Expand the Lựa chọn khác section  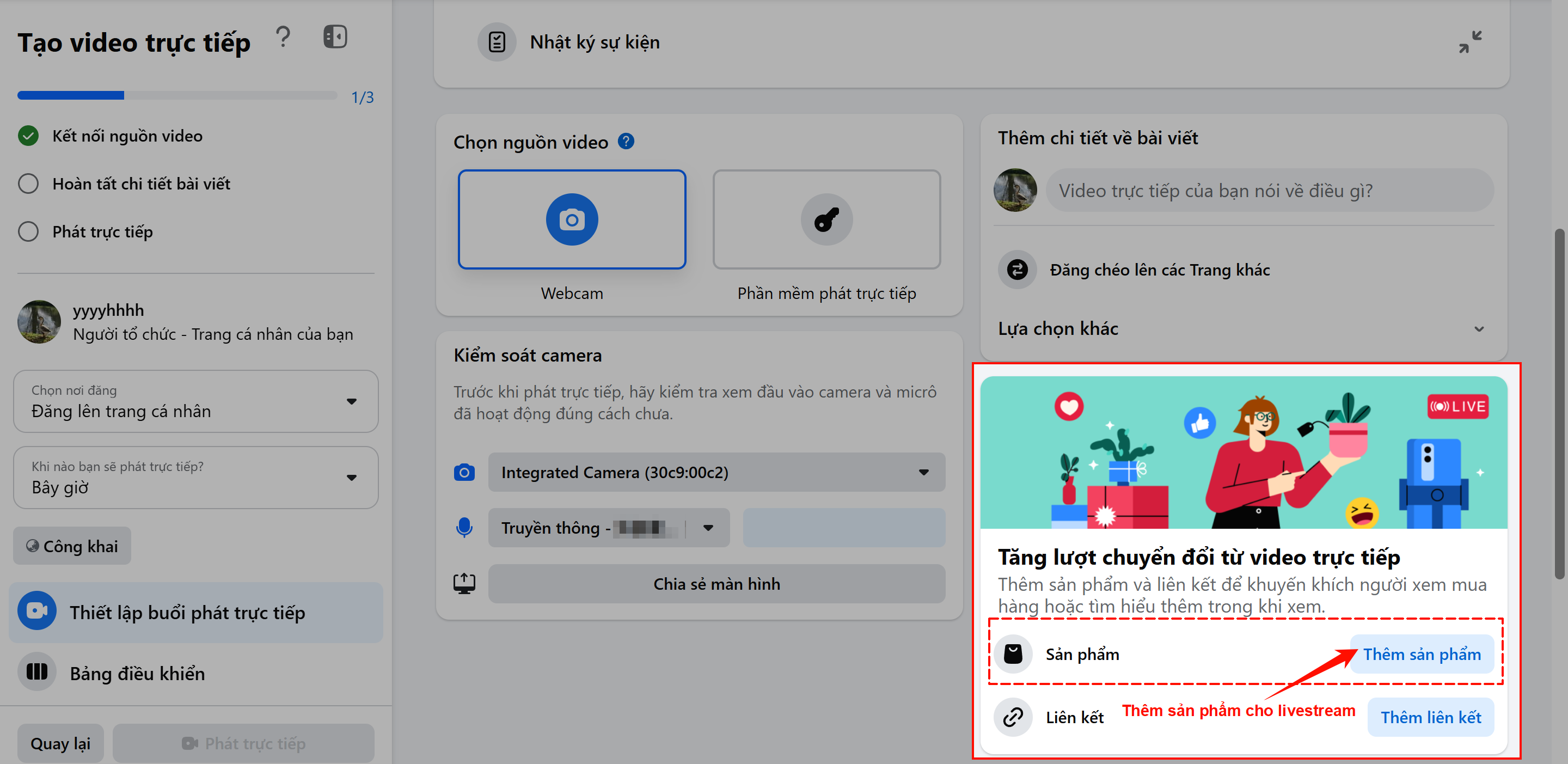1242,329
